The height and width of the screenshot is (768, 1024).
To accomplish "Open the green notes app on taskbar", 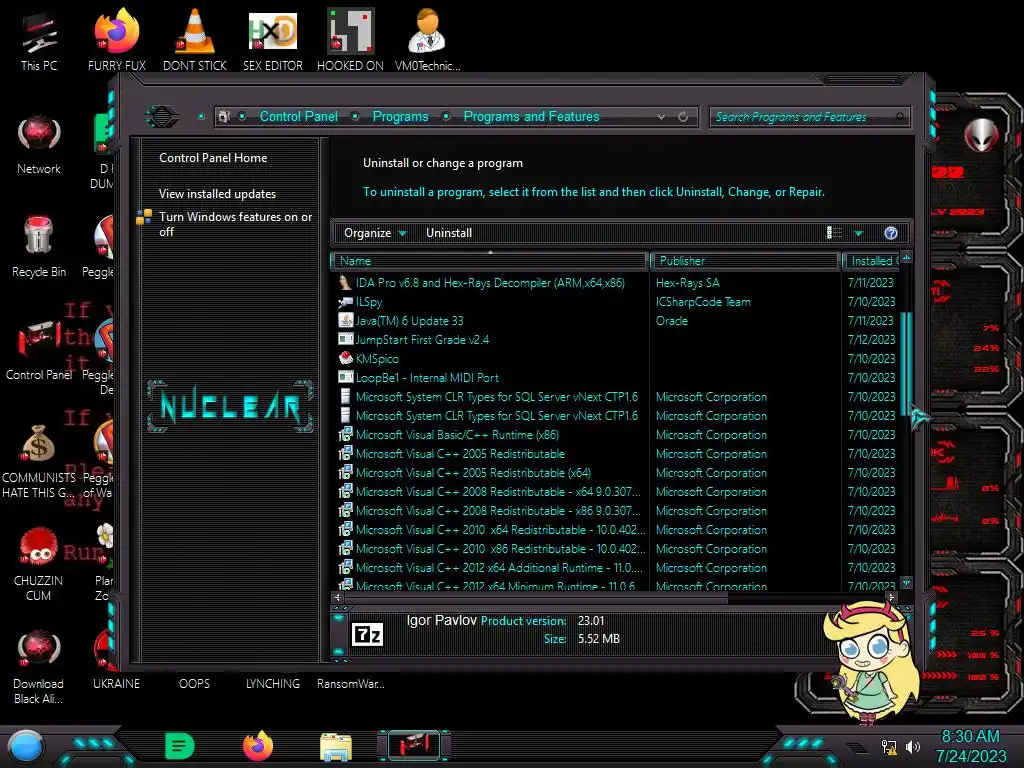I will [180, 746].
